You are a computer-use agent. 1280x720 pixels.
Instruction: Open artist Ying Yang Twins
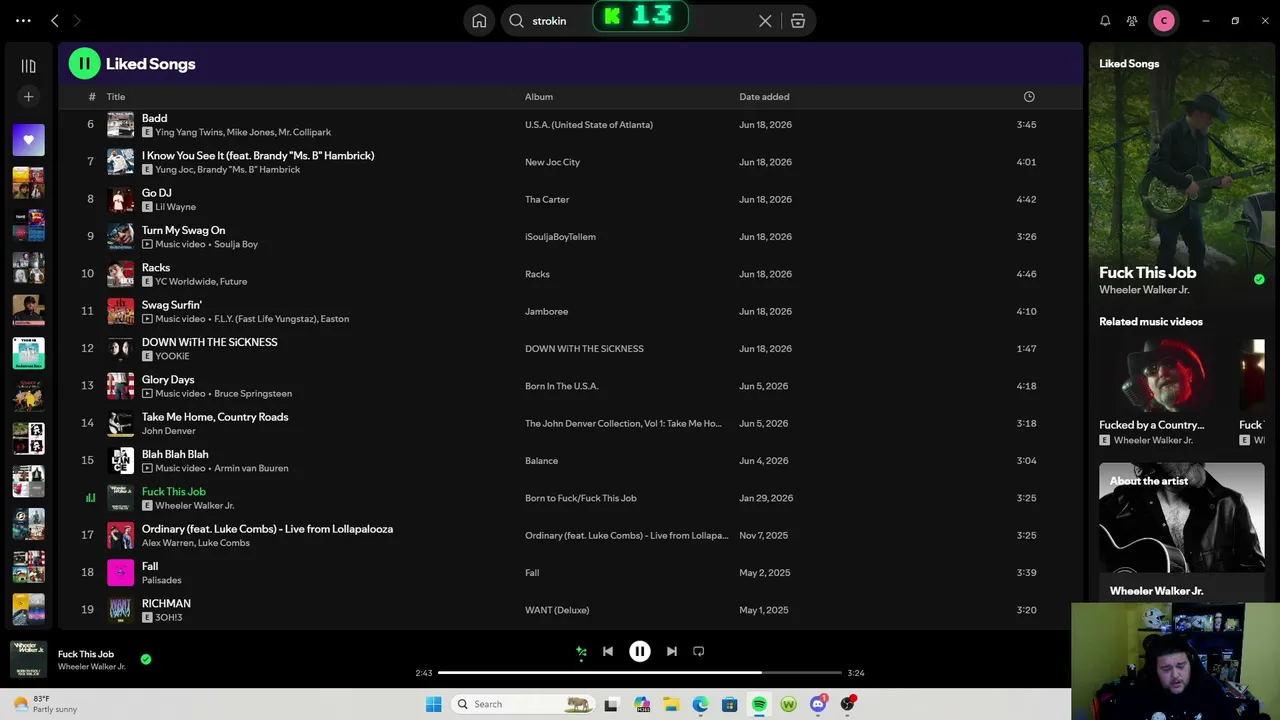[188, 132]
